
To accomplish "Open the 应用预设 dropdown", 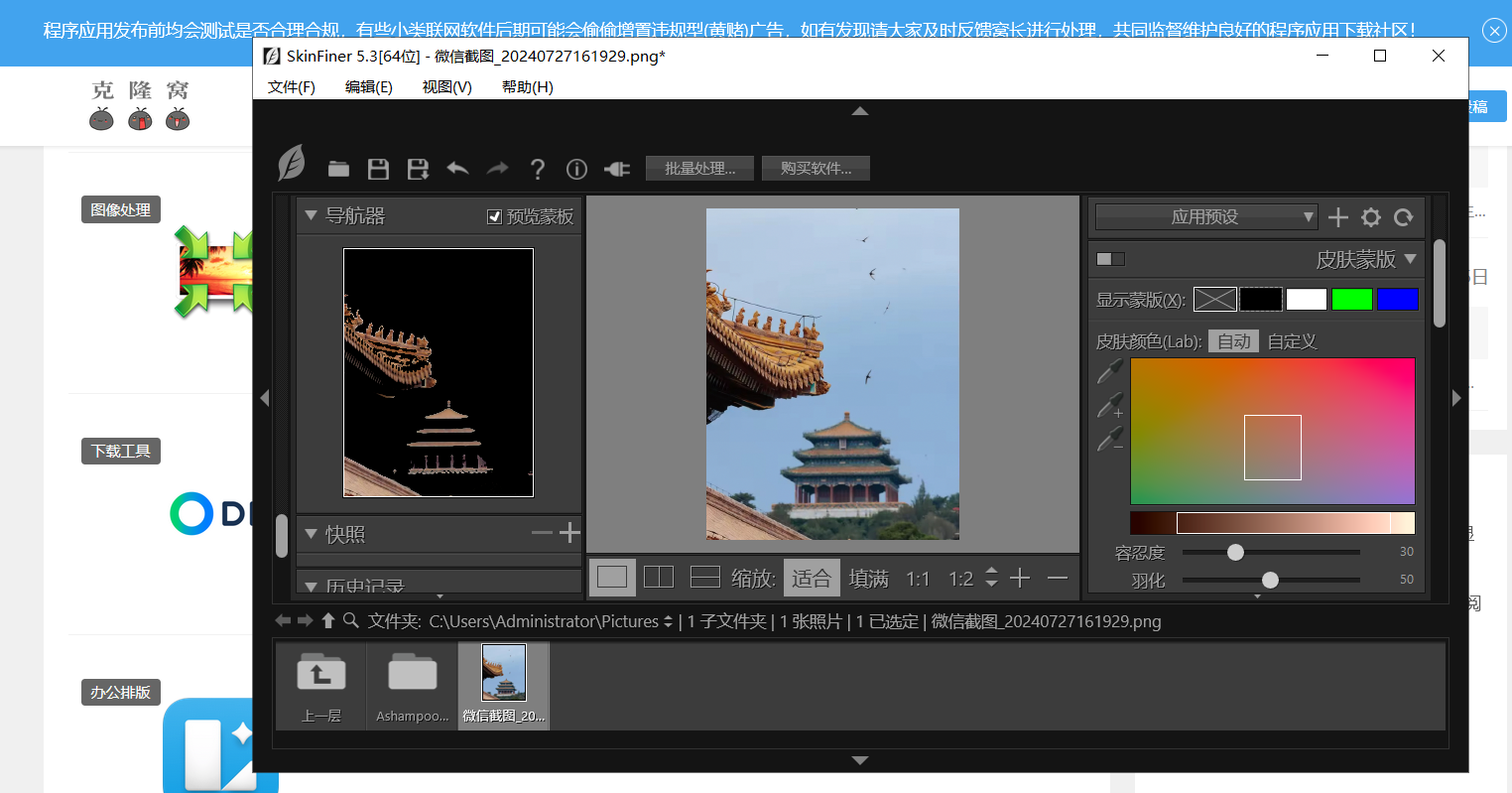I will point(1205,216).
